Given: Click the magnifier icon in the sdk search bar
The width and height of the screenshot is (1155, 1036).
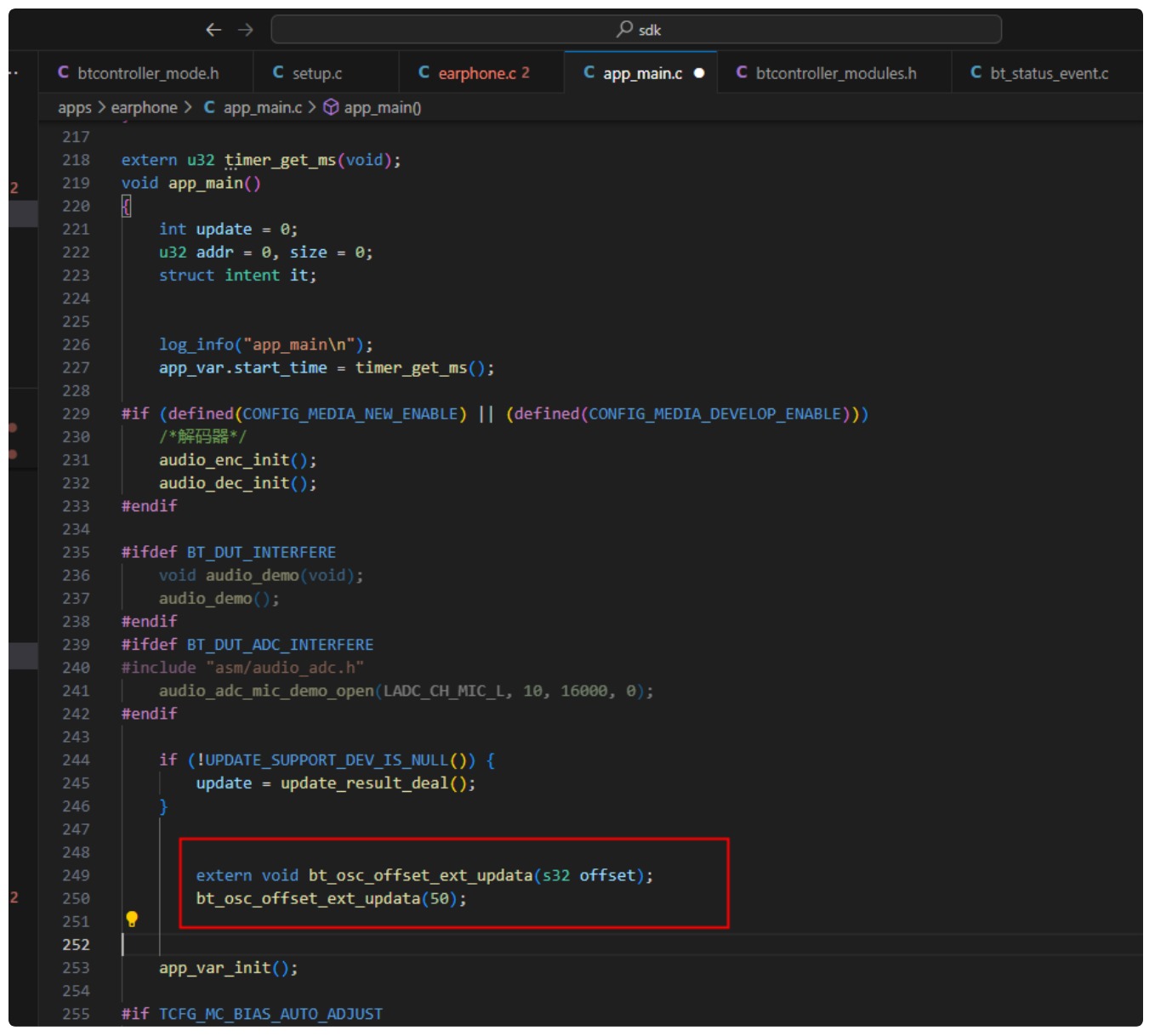Looking at the screenshot, I should click(624, 30).
